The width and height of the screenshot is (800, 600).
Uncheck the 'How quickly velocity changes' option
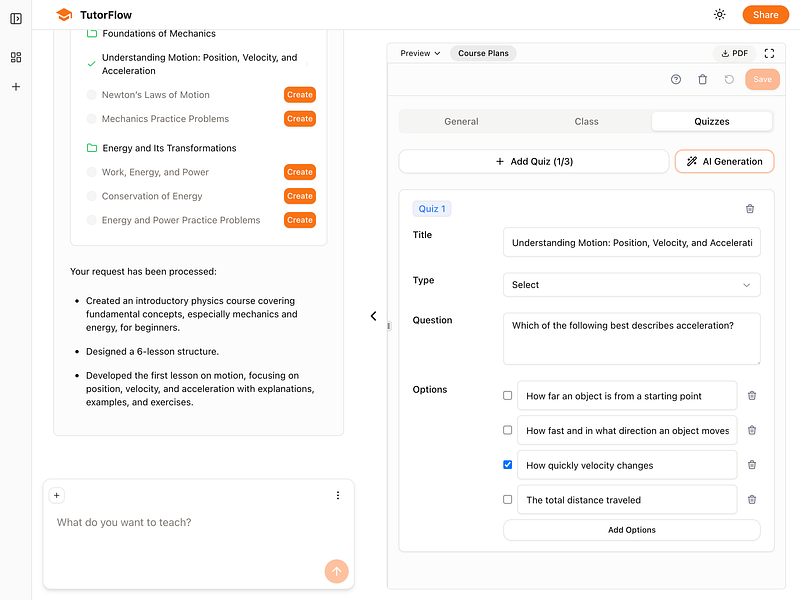(507, 465)
